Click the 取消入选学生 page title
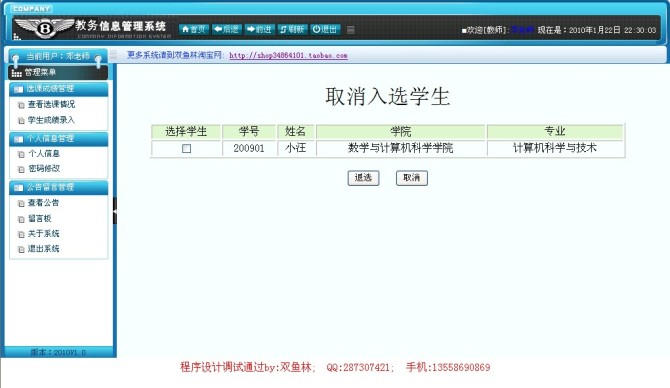 388,96
